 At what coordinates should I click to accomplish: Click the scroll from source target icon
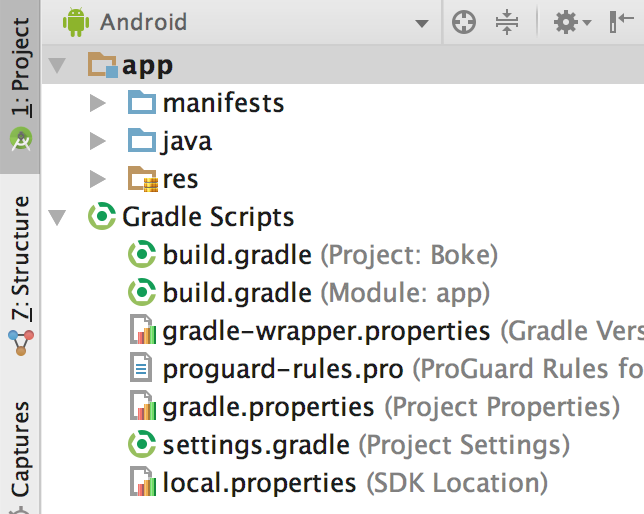pyautogui.click(x=463, y=23)
